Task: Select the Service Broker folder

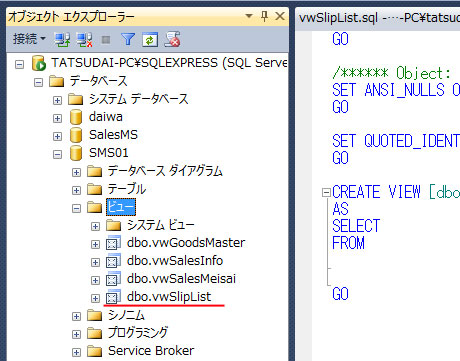Action: [151, 351]
